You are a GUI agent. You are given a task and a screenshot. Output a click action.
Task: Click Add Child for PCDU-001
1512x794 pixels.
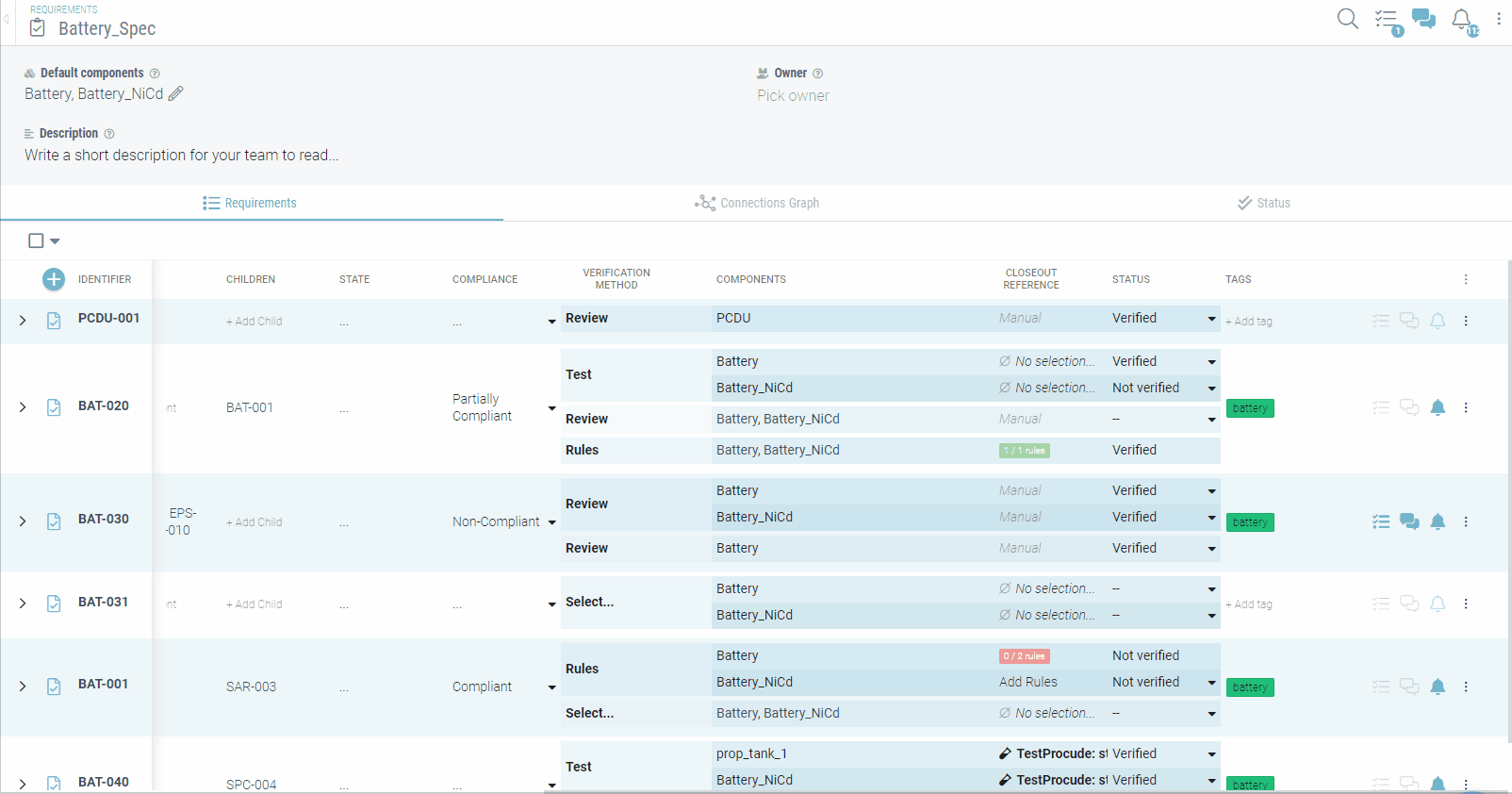pyautogui.click(x=254, y=322)
